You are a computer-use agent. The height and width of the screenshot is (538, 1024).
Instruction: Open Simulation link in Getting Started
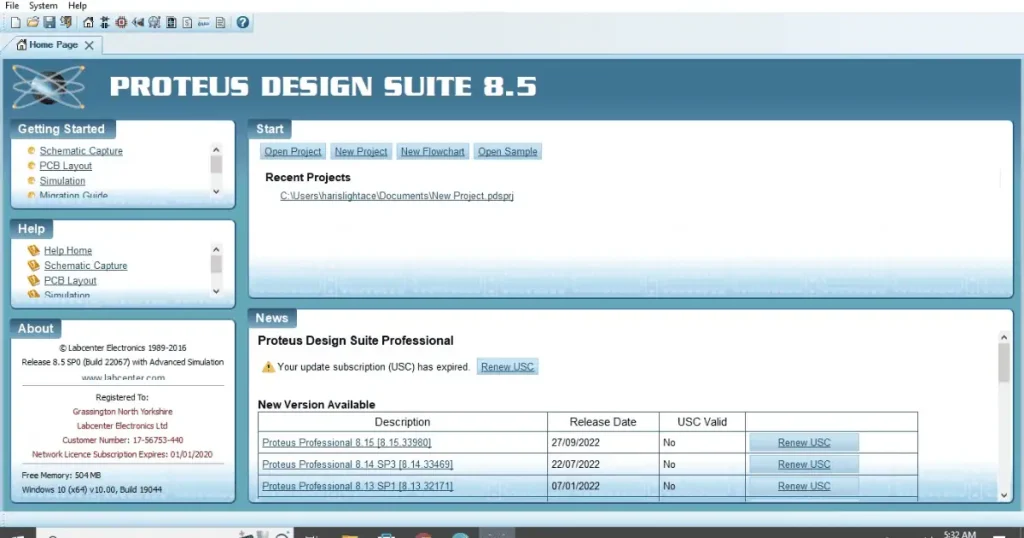coord(62,181)
